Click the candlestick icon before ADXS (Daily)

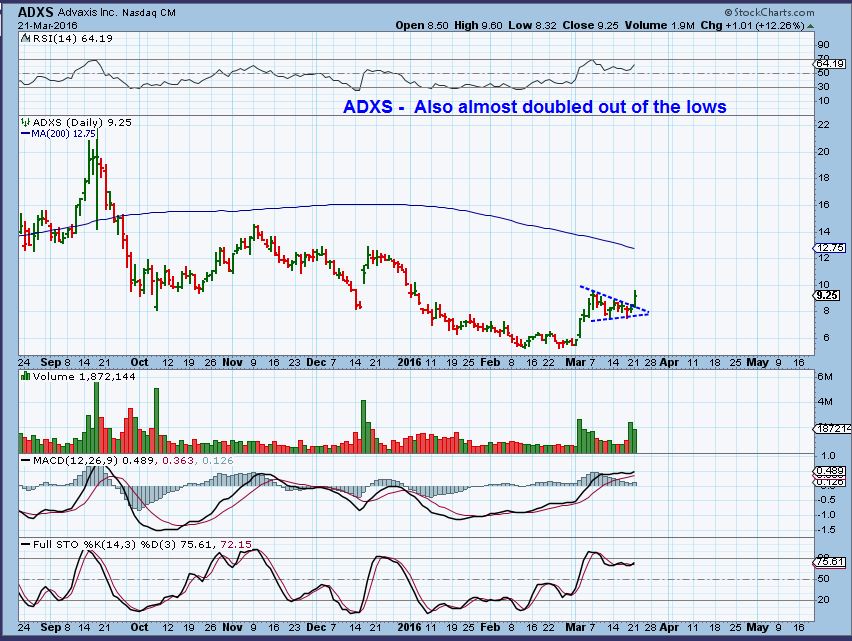click(x=26, y=122)
